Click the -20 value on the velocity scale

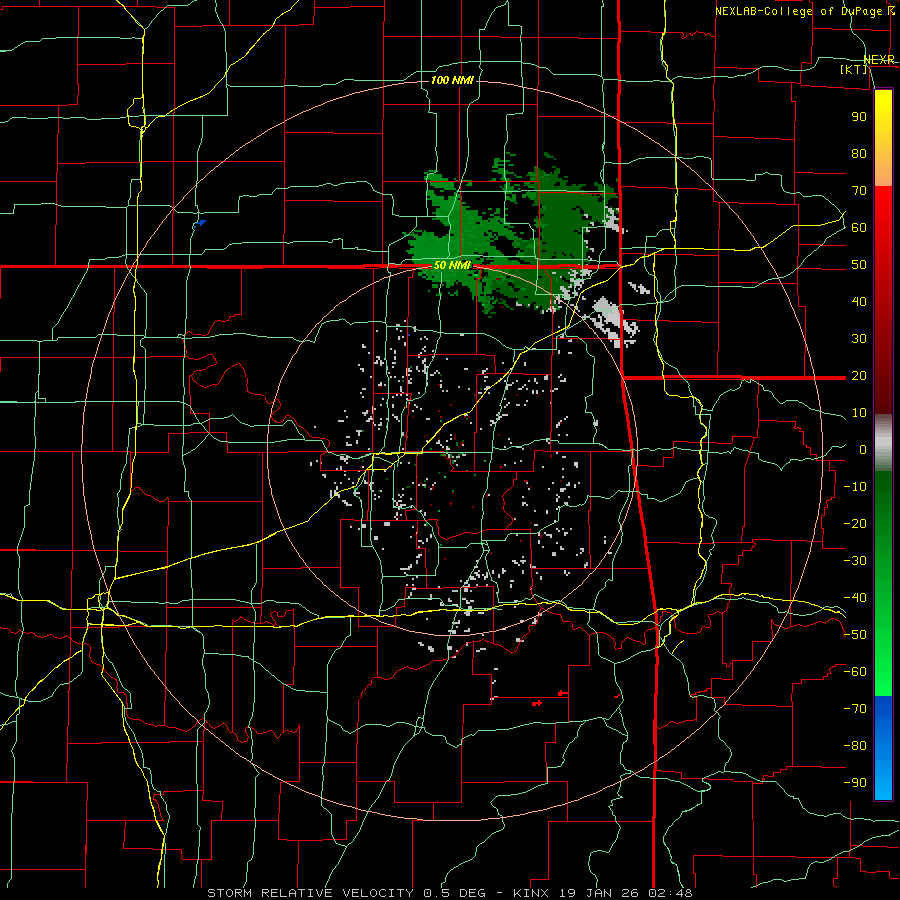[x=855, y=524]
